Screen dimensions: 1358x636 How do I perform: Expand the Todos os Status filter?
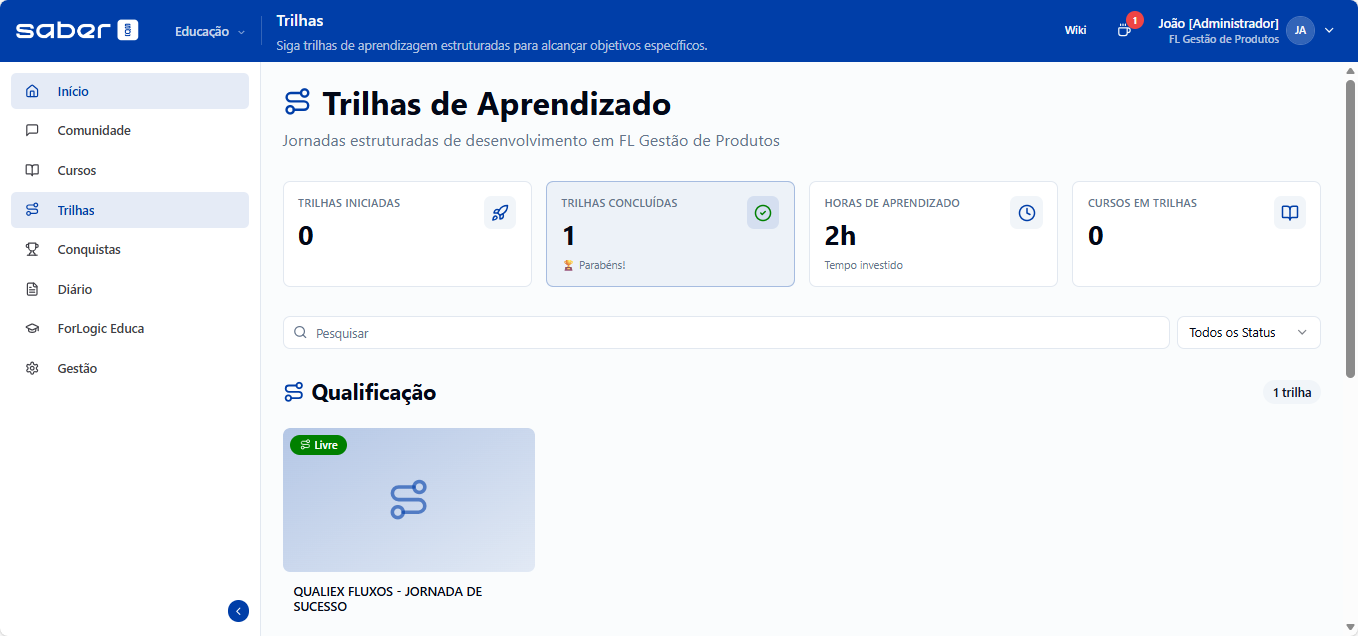pyautogui.click(x=1248, y=333)
